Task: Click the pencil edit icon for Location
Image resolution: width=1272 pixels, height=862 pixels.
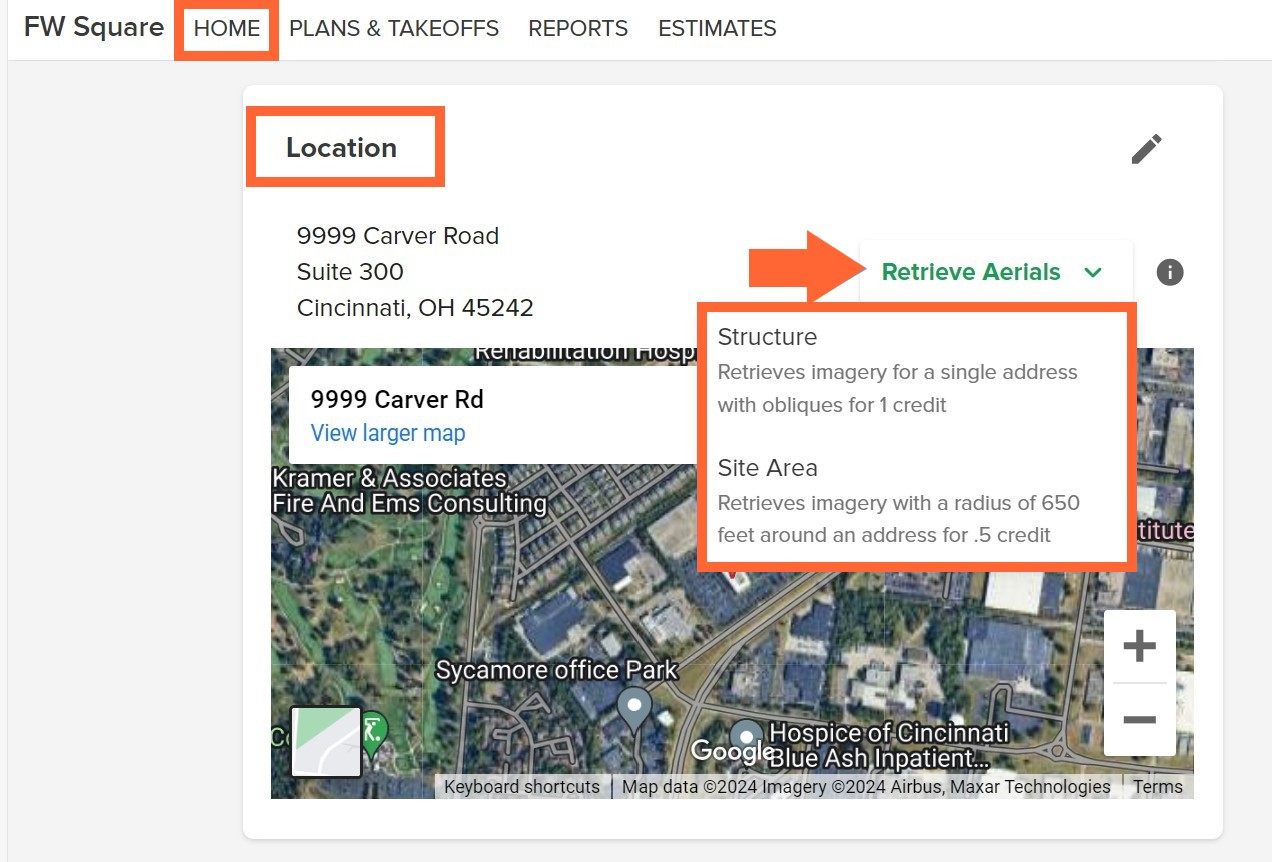Action: 1146,149
